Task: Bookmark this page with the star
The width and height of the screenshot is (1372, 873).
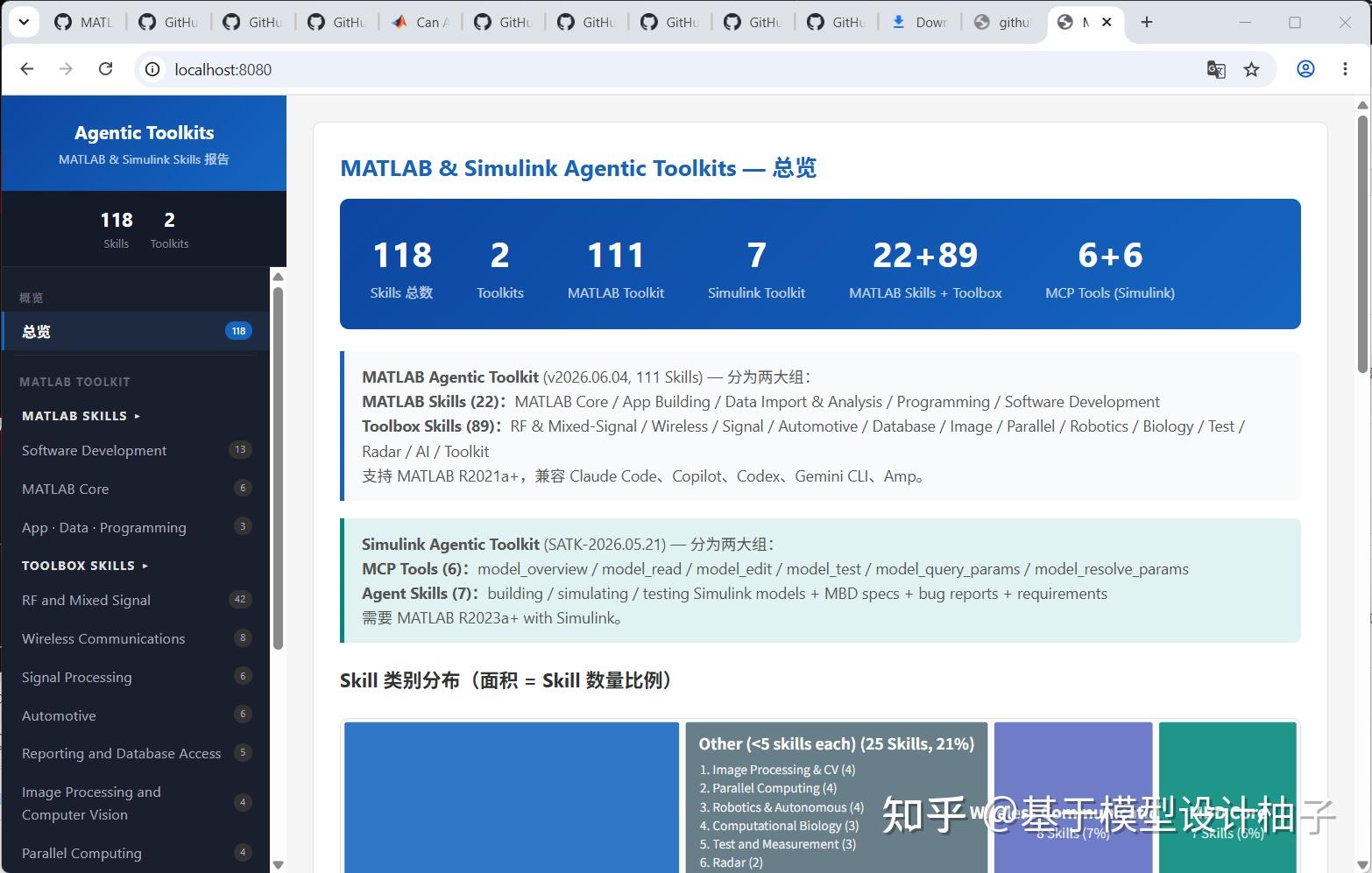Action: click(1251, 69)
